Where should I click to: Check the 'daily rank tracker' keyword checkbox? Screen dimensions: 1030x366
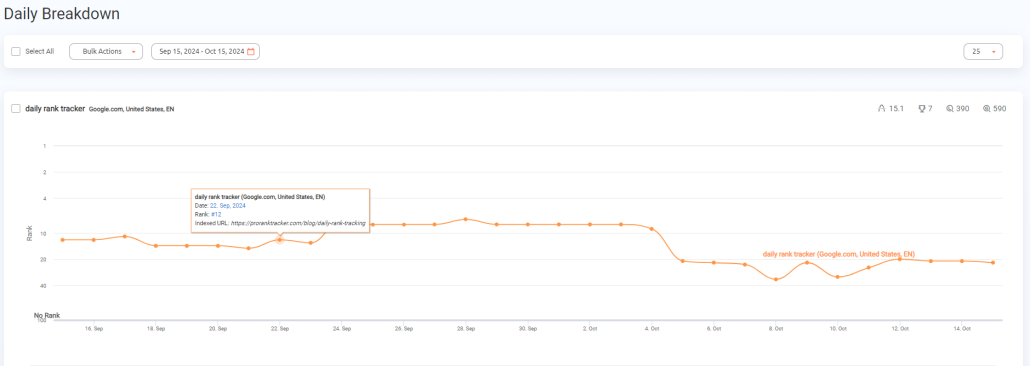(x=16, y=108)
